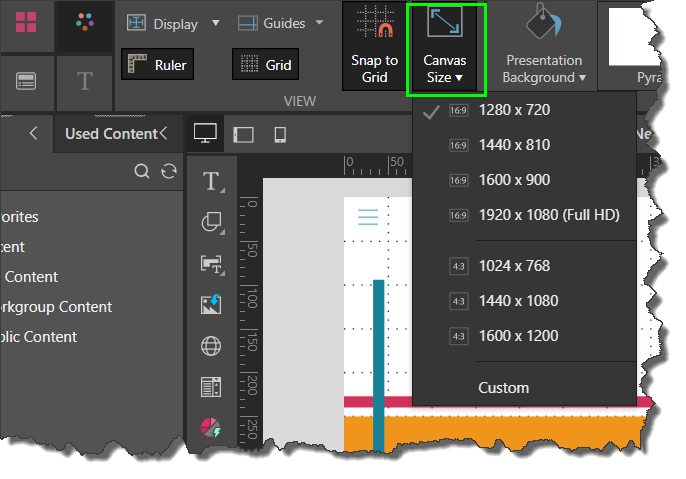Select the orange band on the canvas
The height and width of the screenshot is (479, 686).
pyautogui.click(x=494, y=431)
